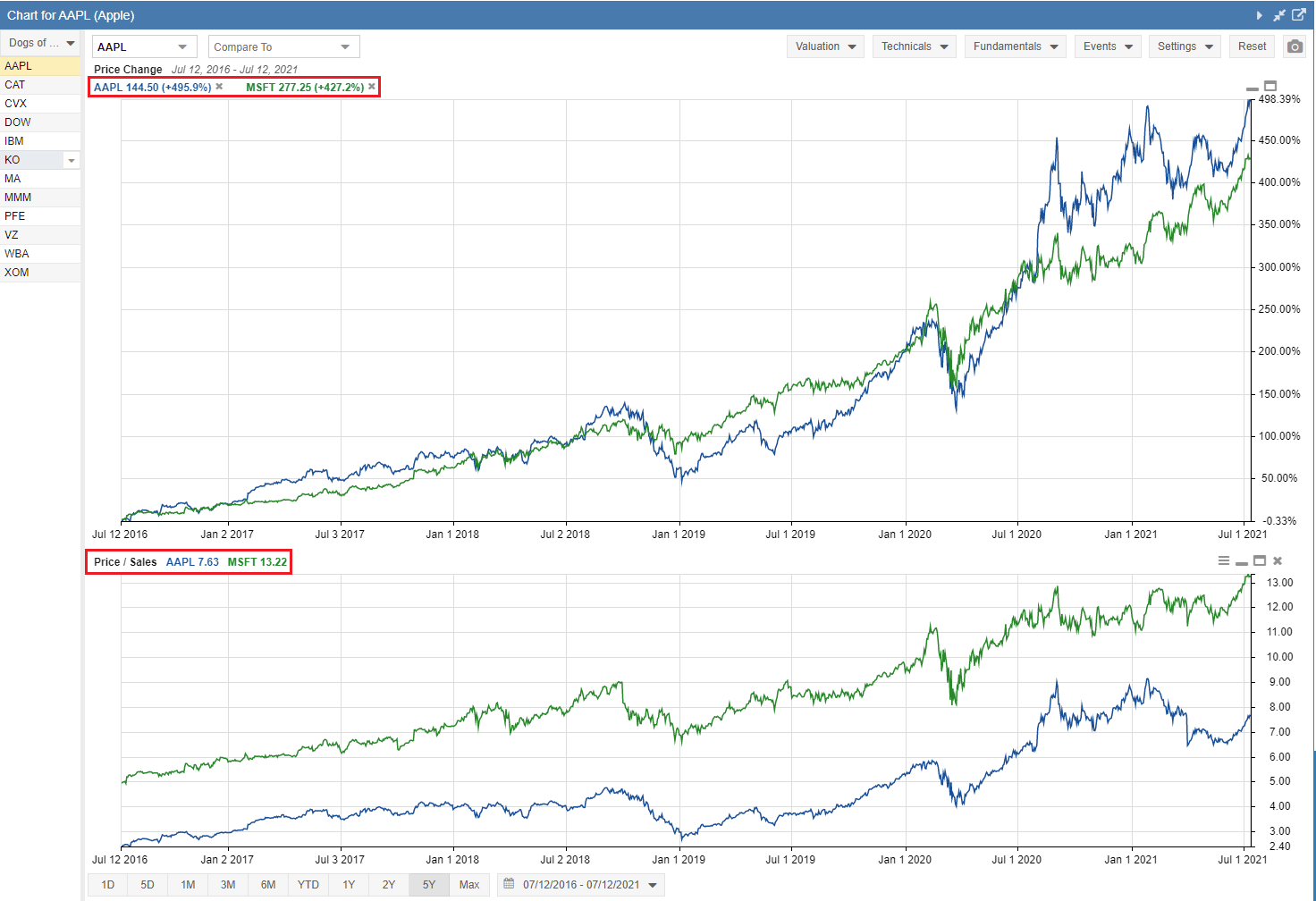Open the Valuation dropdown
This screenshot has height=901, width=1316.
pos(825,46)
